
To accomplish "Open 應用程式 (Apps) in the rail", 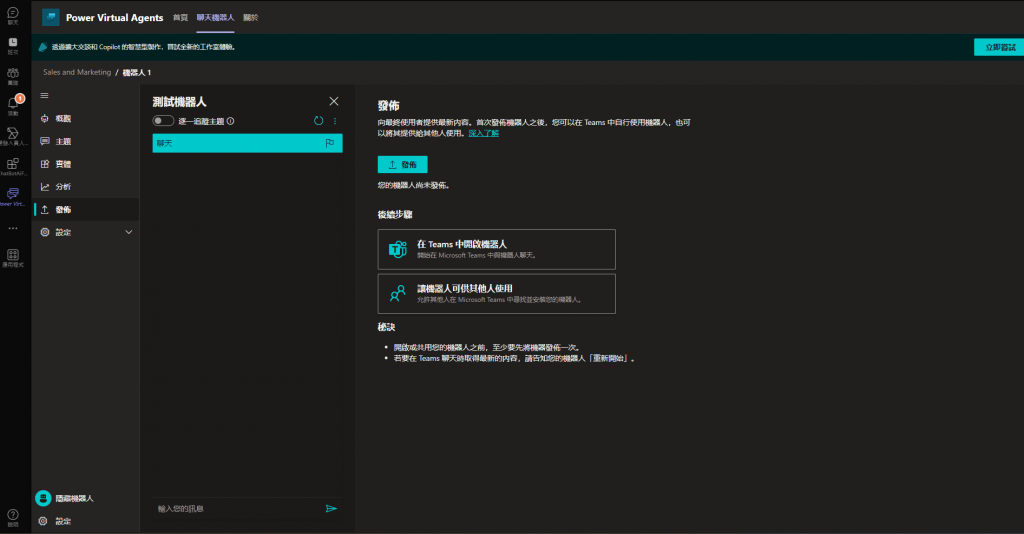I will point(12,258).
